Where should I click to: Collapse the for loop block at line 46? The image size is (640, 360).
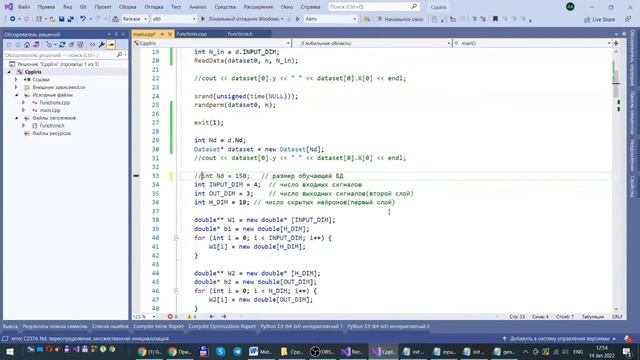coord(176,291)
